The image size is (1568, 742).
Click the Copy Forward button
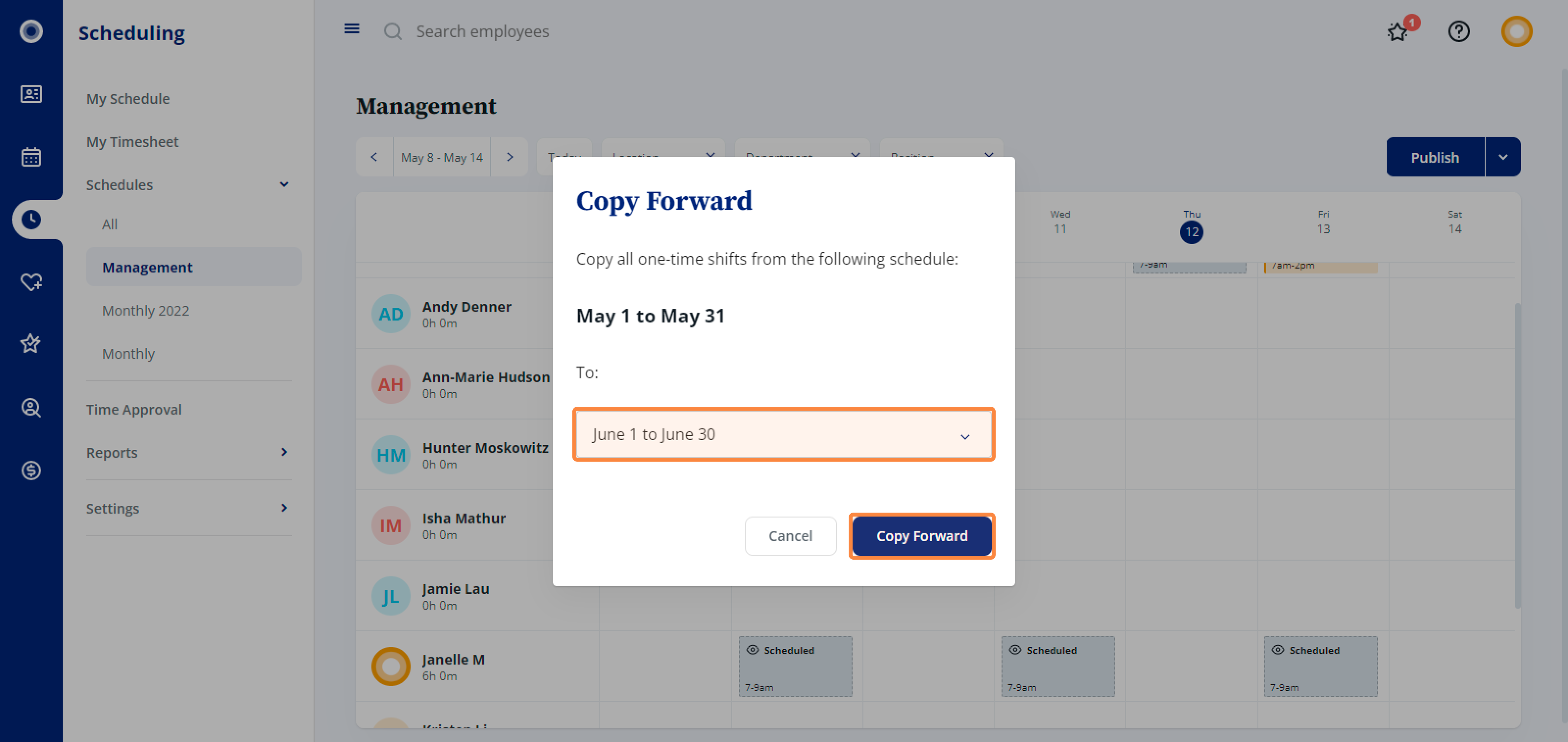point(922,536)
